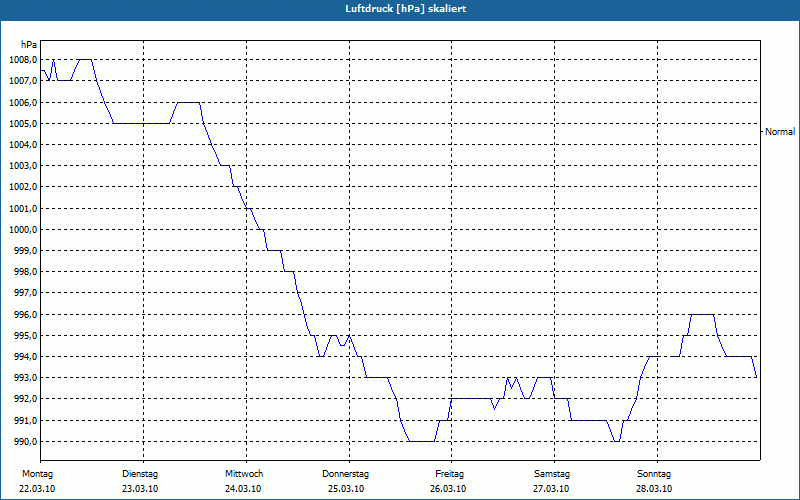Viewport: 800px width, 500px height.
Task: Click the 'hPa' axis unit label
Action: click(29, 44)
